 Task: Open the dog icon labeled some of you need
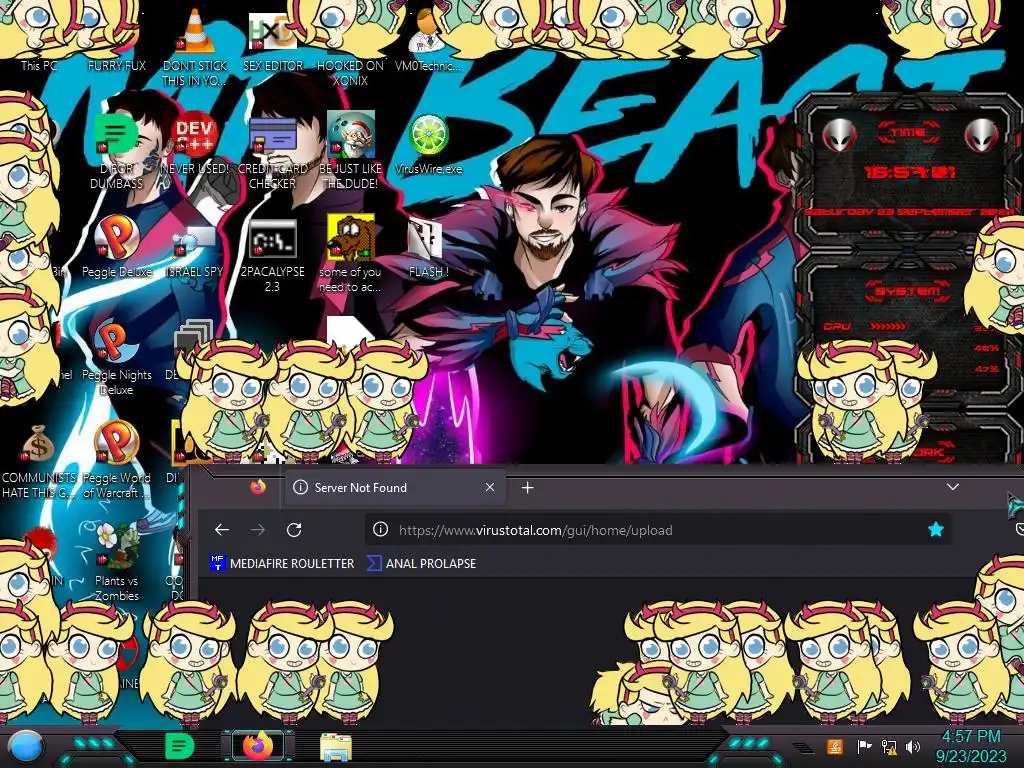(350, 253)
